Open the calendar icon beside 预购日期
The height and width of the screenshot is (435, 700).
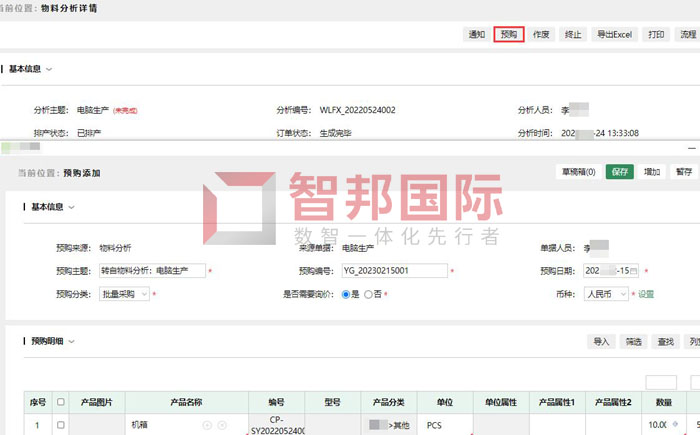pos(633,271)
